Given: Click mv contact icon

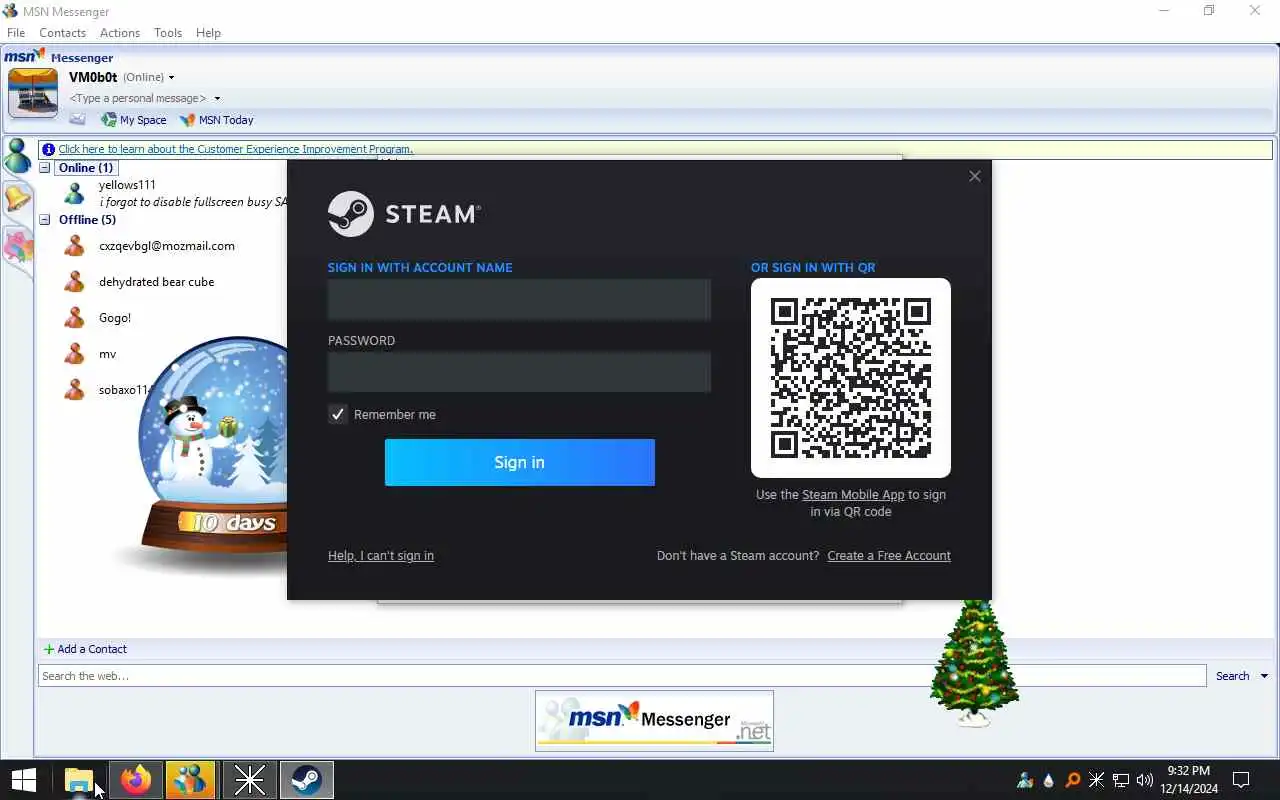Looking at the screenshot, I should [x=74, y=354].
